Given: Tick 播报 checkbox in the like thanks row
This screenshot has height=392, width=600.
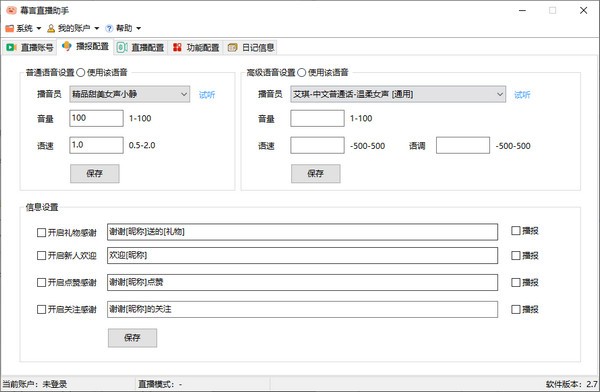Looking at the screenshot, I should click(x=516, y=283).
